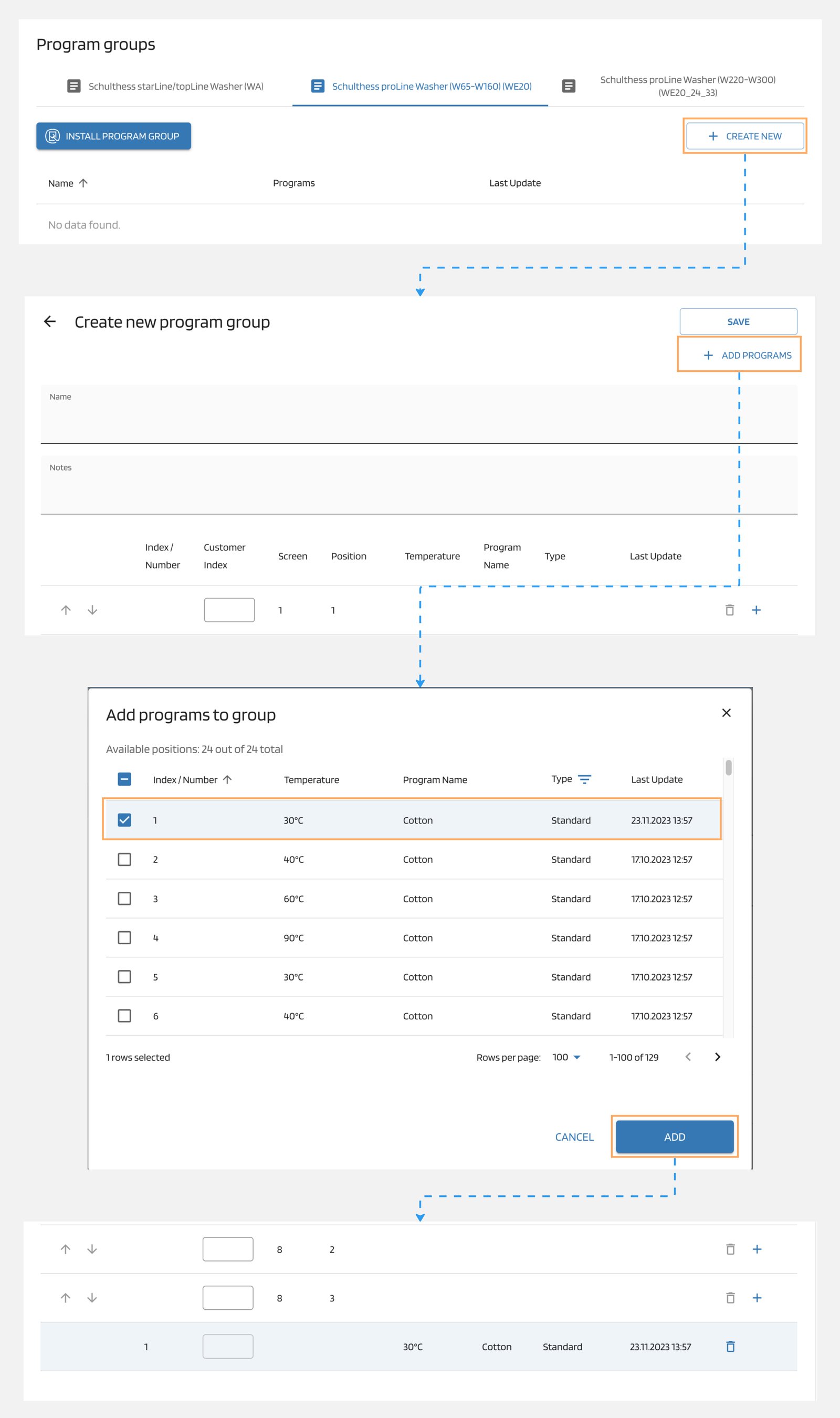840x1418 pixels.
Task: Uncheck the program 1 30°C Cotton checkbox
Action: (x=124, y=820)
